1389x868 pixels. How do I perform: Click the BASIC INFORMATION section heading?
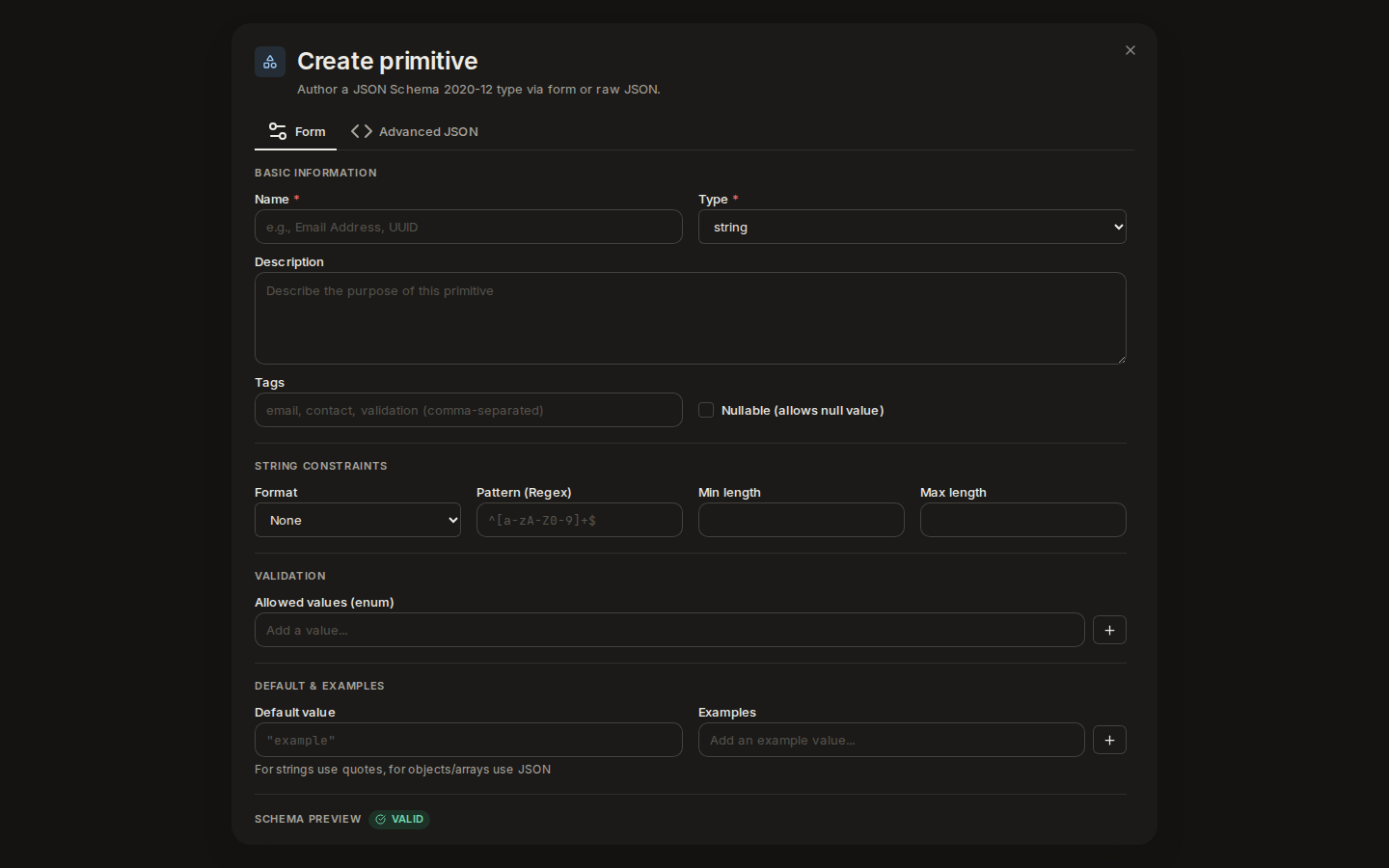tap(315, 173)
